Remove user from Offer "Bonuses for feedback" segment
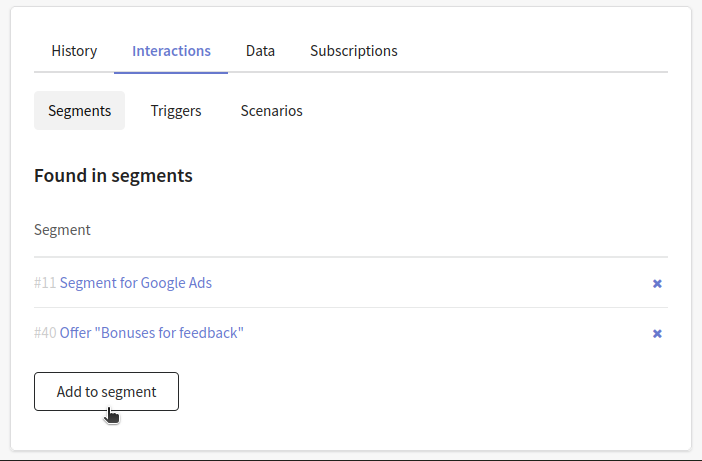The width and height of the screenshot is (702, 461). (657, 333)
